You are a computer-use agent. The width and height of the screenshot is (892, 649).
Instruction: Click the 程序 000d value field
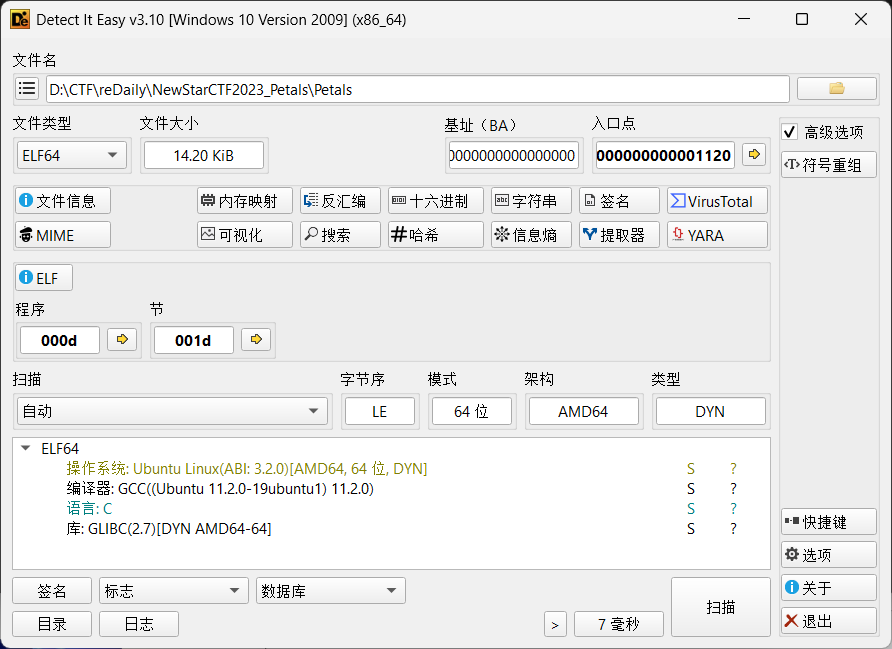tap(60, 340)
